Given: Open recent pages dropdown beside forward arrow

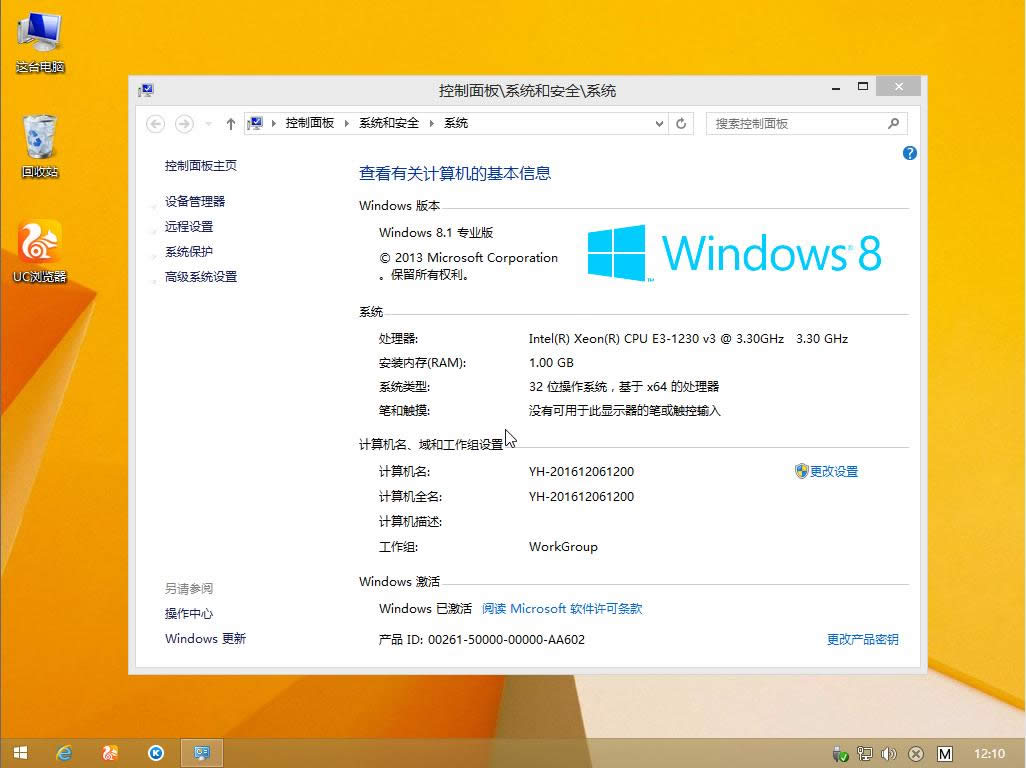Looking at the screenshot, I should [208, 122].
